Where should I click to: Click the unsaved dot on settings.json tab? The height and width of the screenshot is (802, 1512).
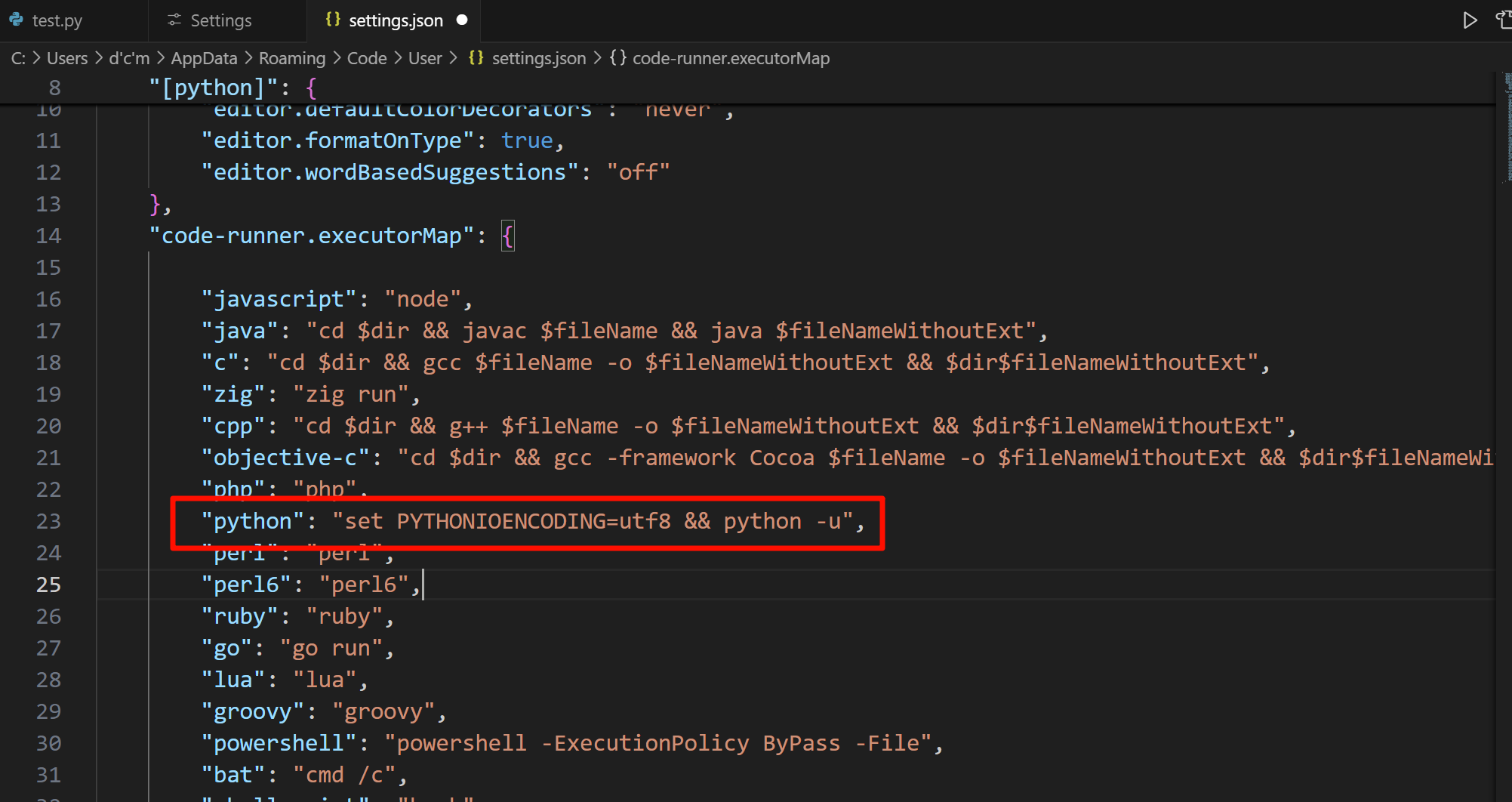coord(462,20)
